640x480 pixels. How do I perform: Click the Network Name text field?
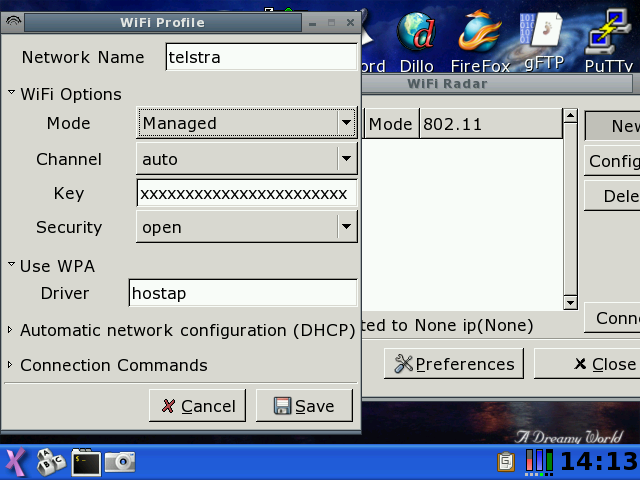click(260, 57)
